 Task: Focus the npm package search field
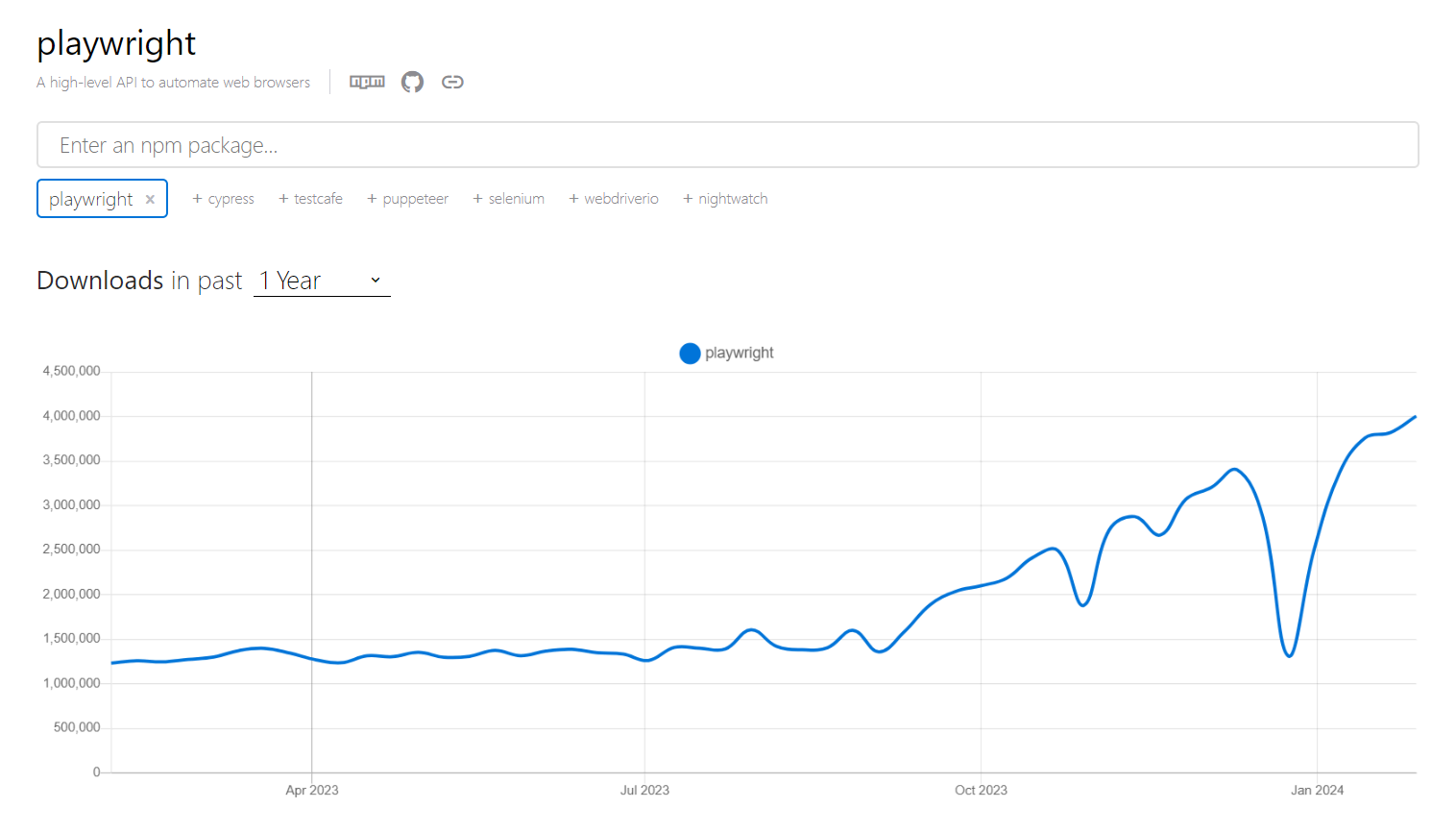click(x=727, y=145)
